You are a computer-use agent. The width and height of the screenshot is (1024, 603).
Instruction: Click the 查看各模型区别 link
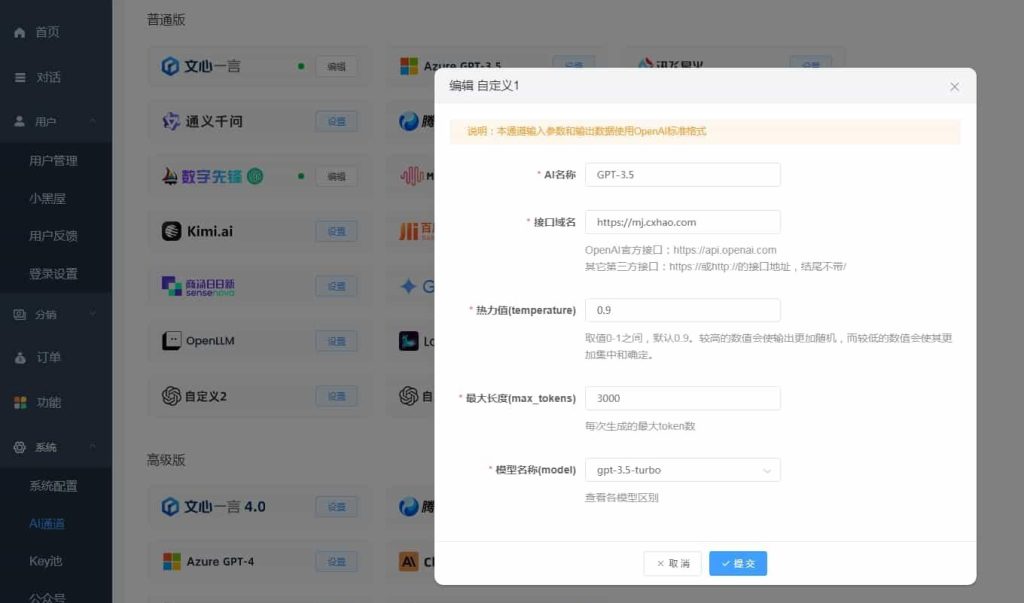click(x=622, y=497)
